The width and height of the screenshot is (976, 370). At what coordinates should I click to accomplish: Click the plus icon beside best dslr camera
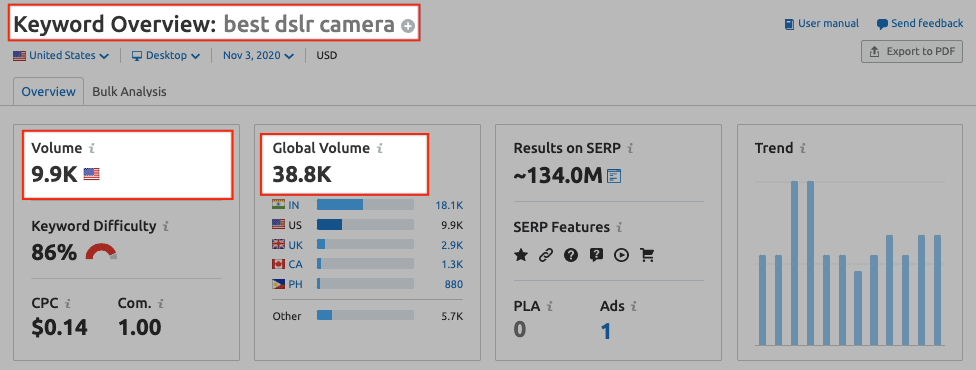tap(408, 26)
